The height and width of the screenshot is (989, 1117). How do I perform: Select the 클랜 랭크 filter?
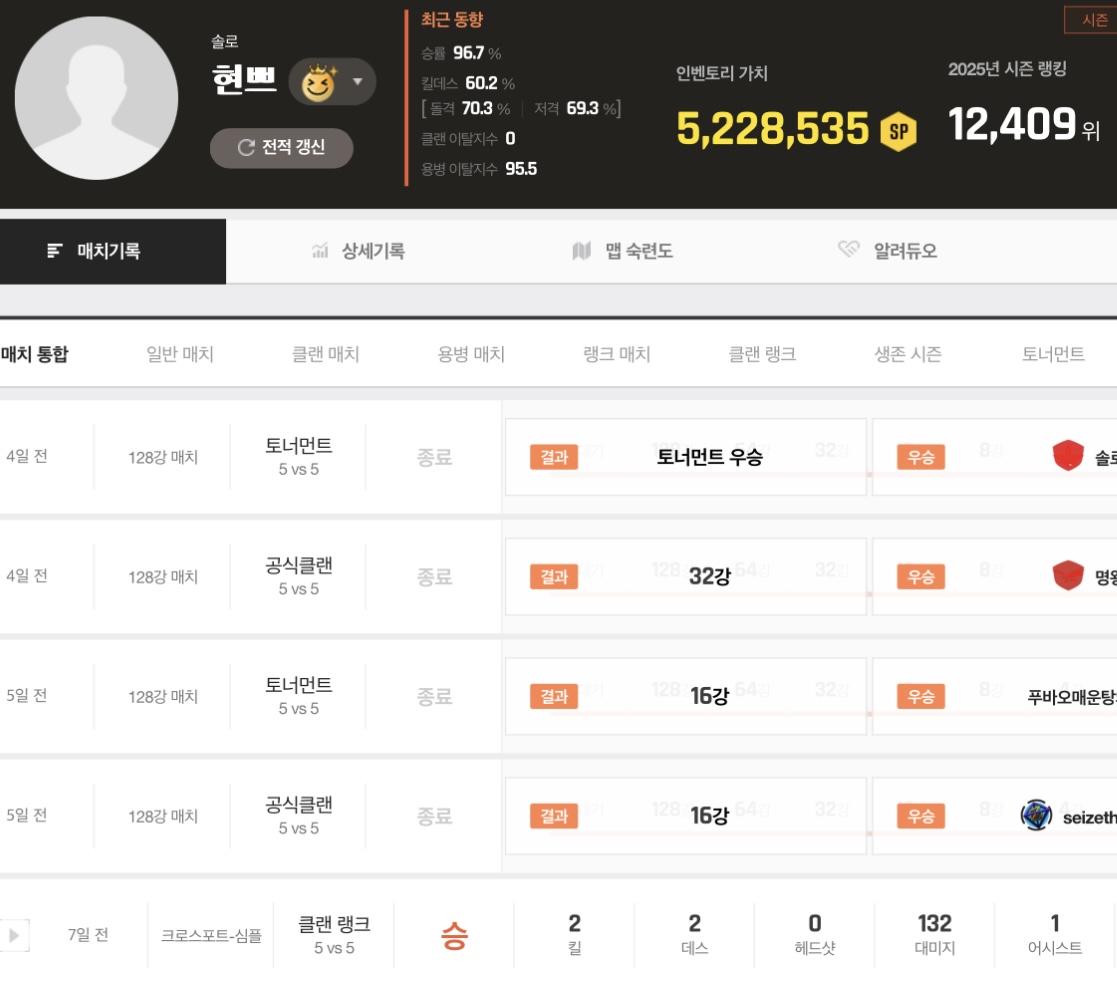762,355
